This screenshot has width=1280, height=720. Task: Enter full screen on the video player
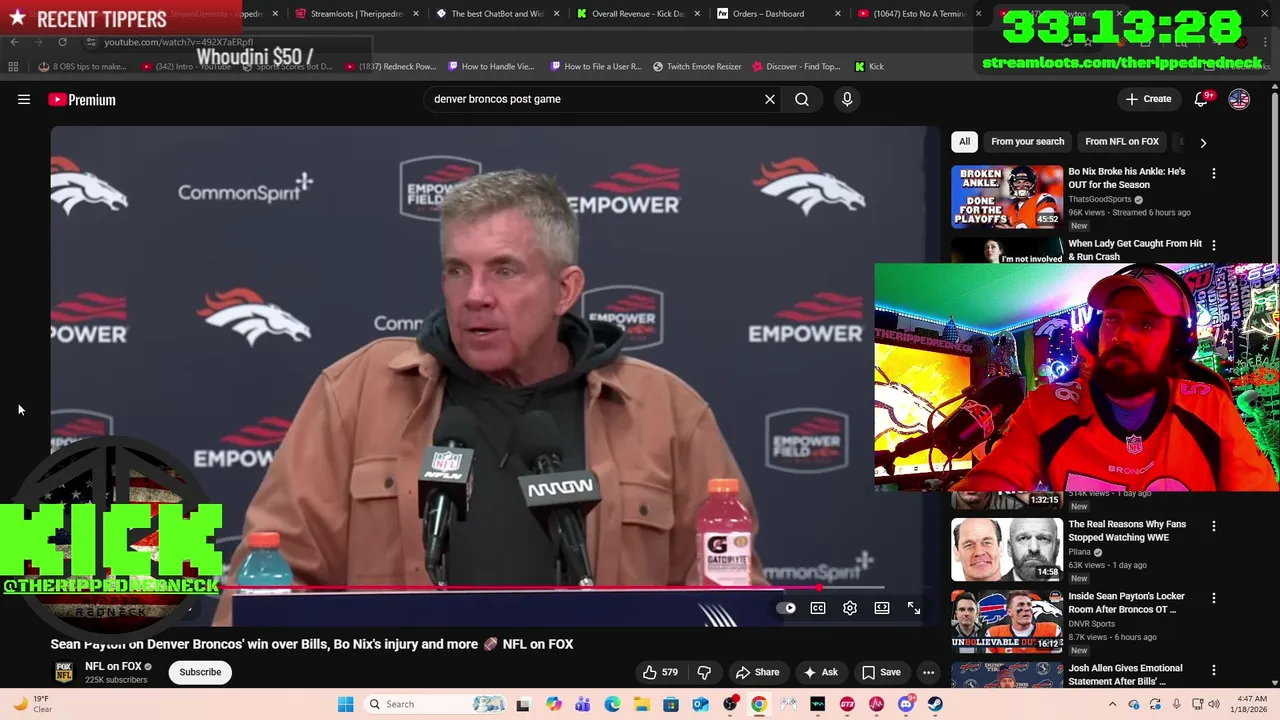pos(914,608)
